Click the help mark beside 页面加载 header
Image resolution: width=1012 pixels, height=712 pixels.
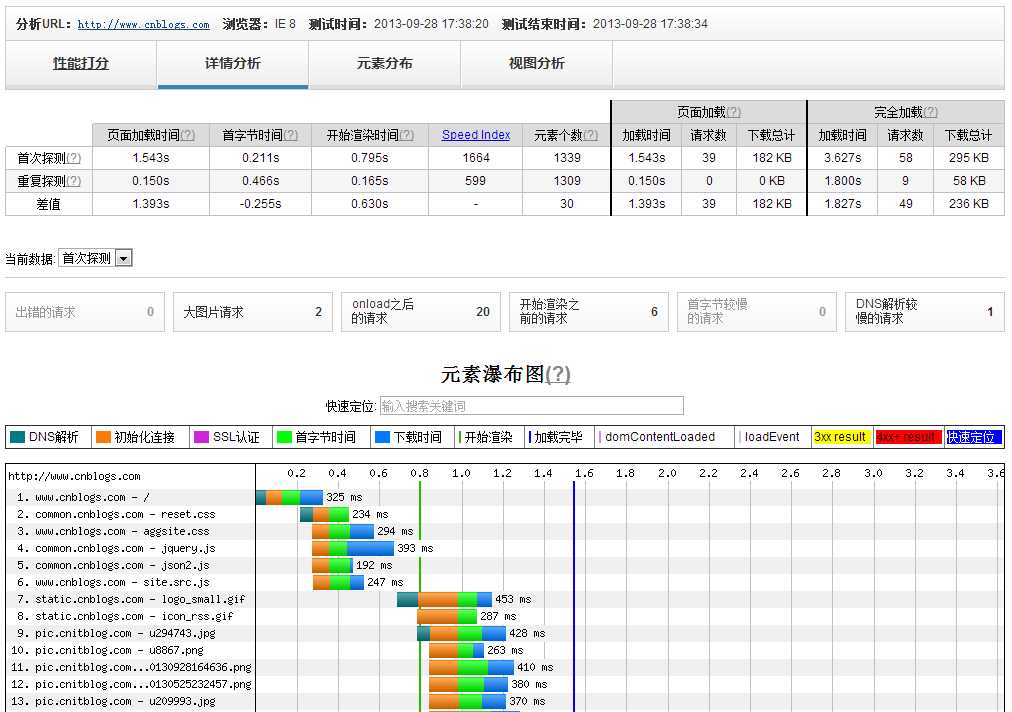coord(734,112)
